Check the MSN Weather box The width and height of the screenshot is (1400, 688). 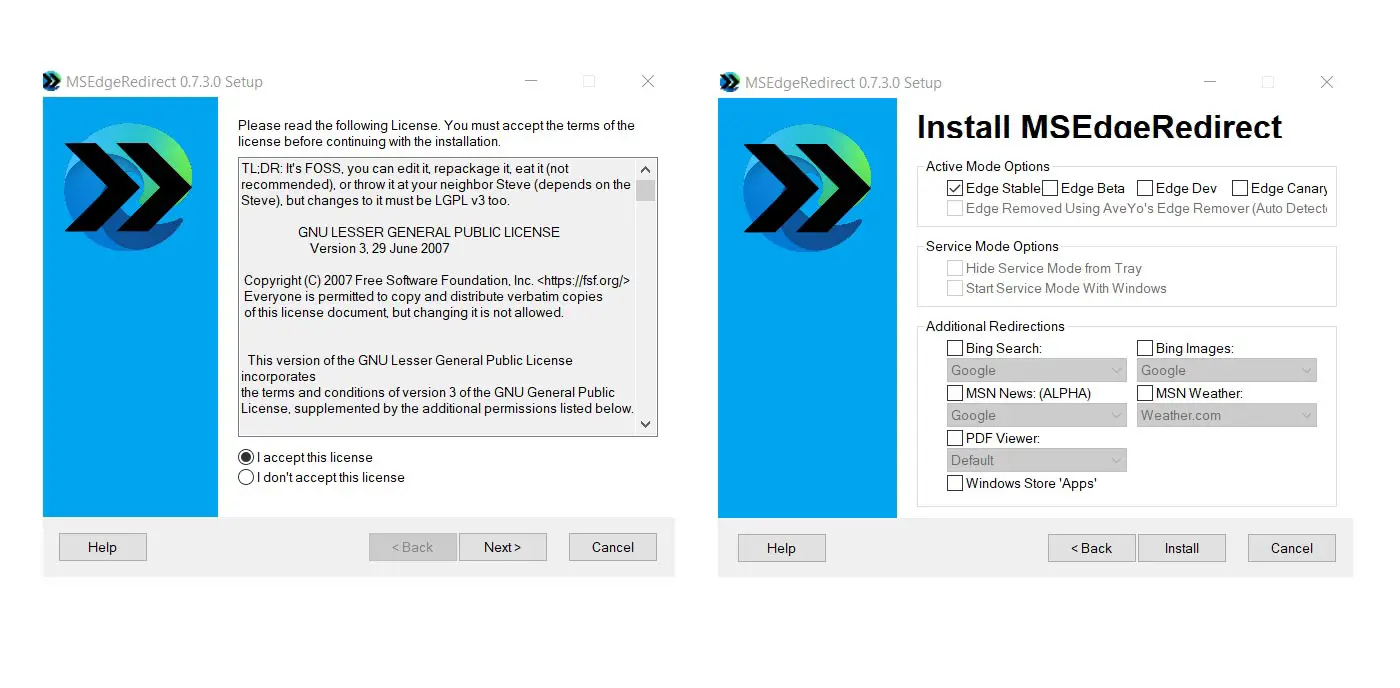coord(1145,393)
